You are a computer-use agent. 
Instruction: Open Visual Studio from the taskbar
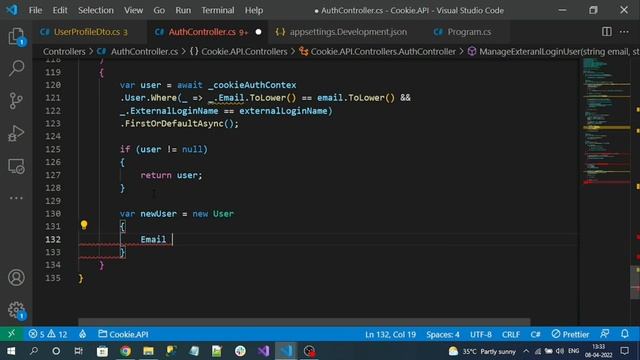point(263,351)
